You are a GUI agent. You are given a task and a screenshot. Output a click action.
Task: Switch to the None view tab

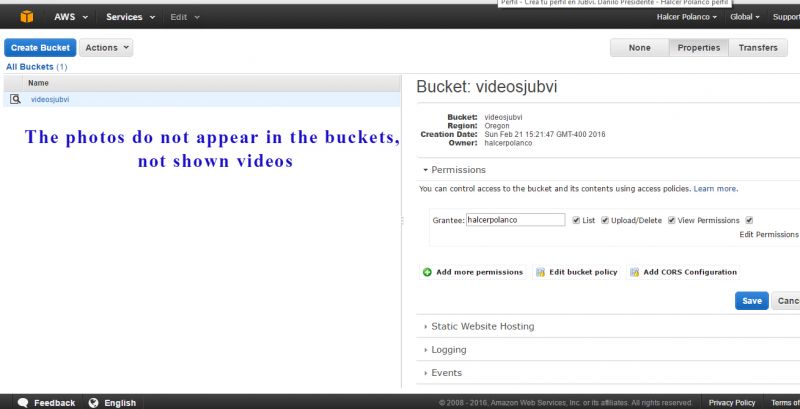(x=639, y=47)
